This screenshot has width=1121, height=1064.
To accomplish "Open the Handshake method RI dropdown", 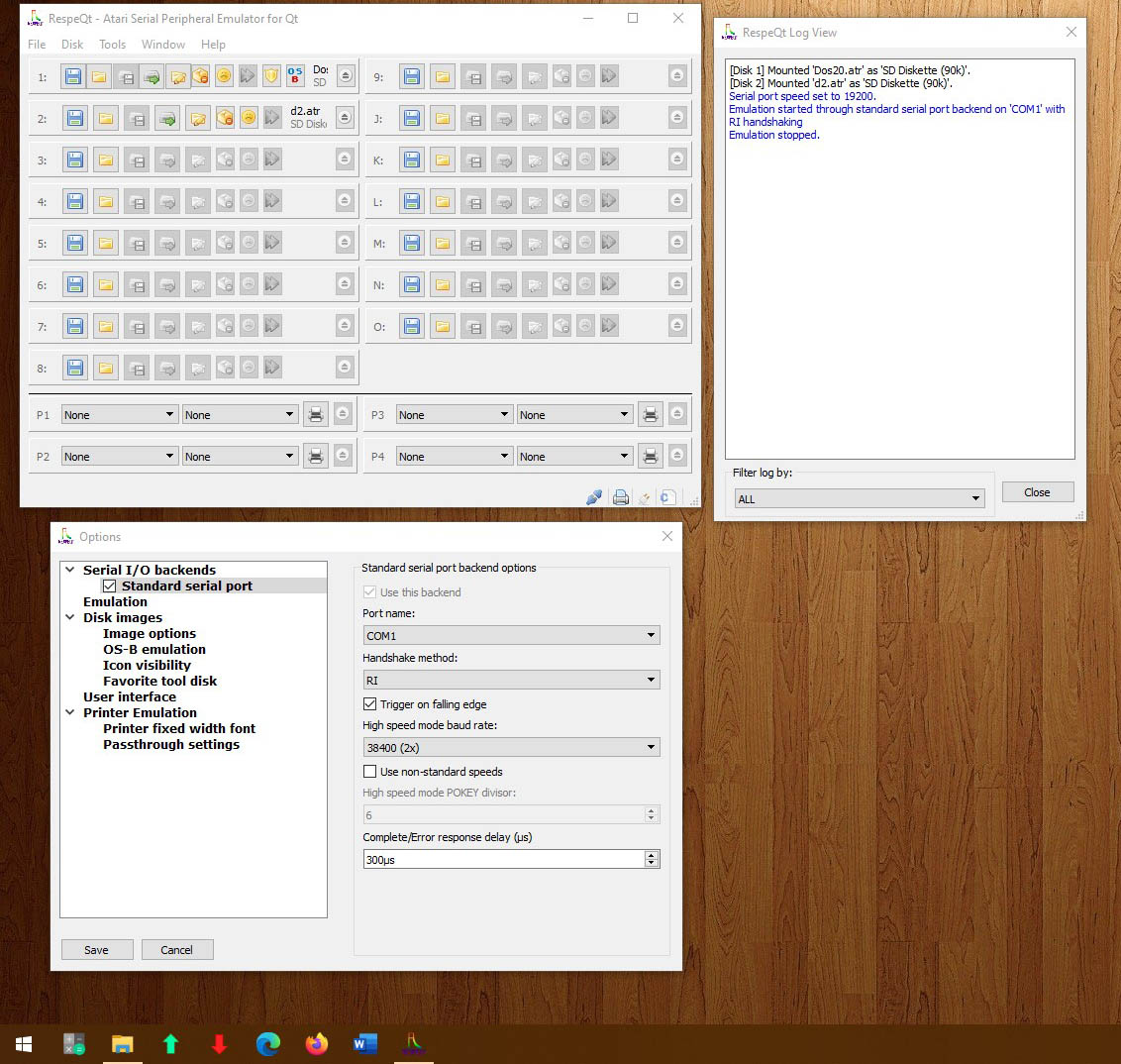I will [511, 680].
